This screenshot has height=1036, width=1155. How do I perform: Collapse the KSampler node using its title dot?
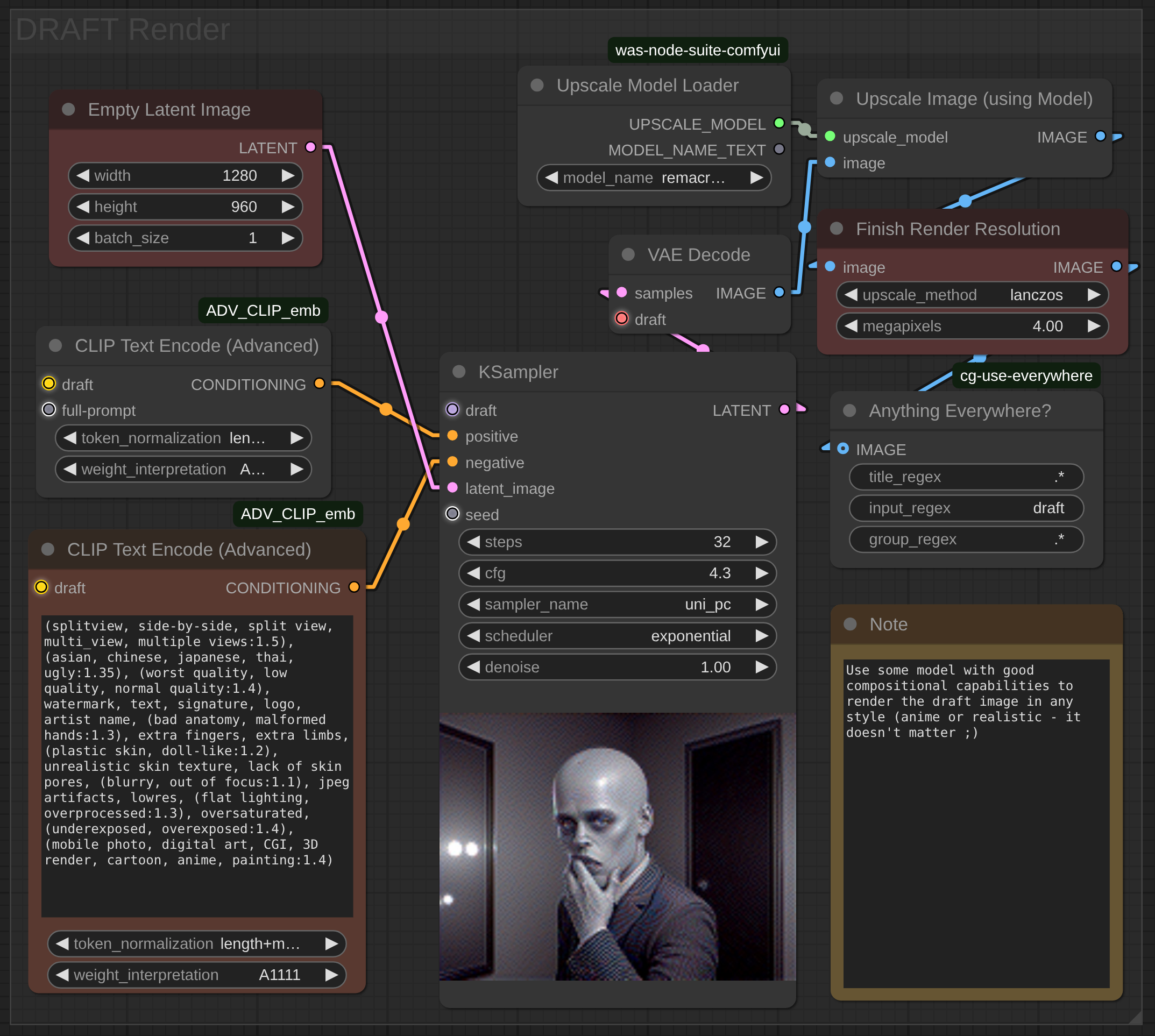click(459, 372)
